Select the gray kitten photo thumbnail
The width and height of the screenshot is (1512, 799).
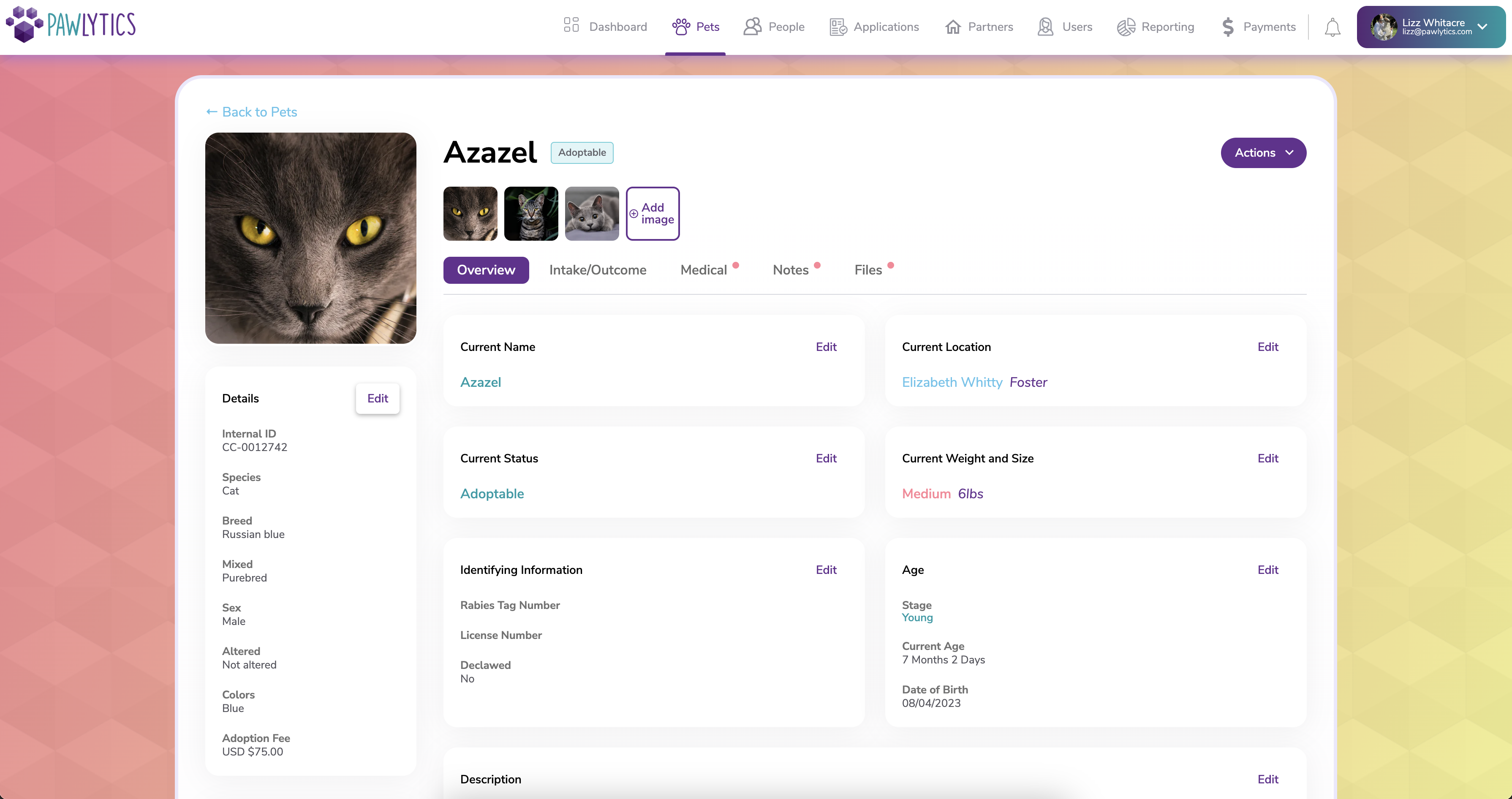click(591, 213)
